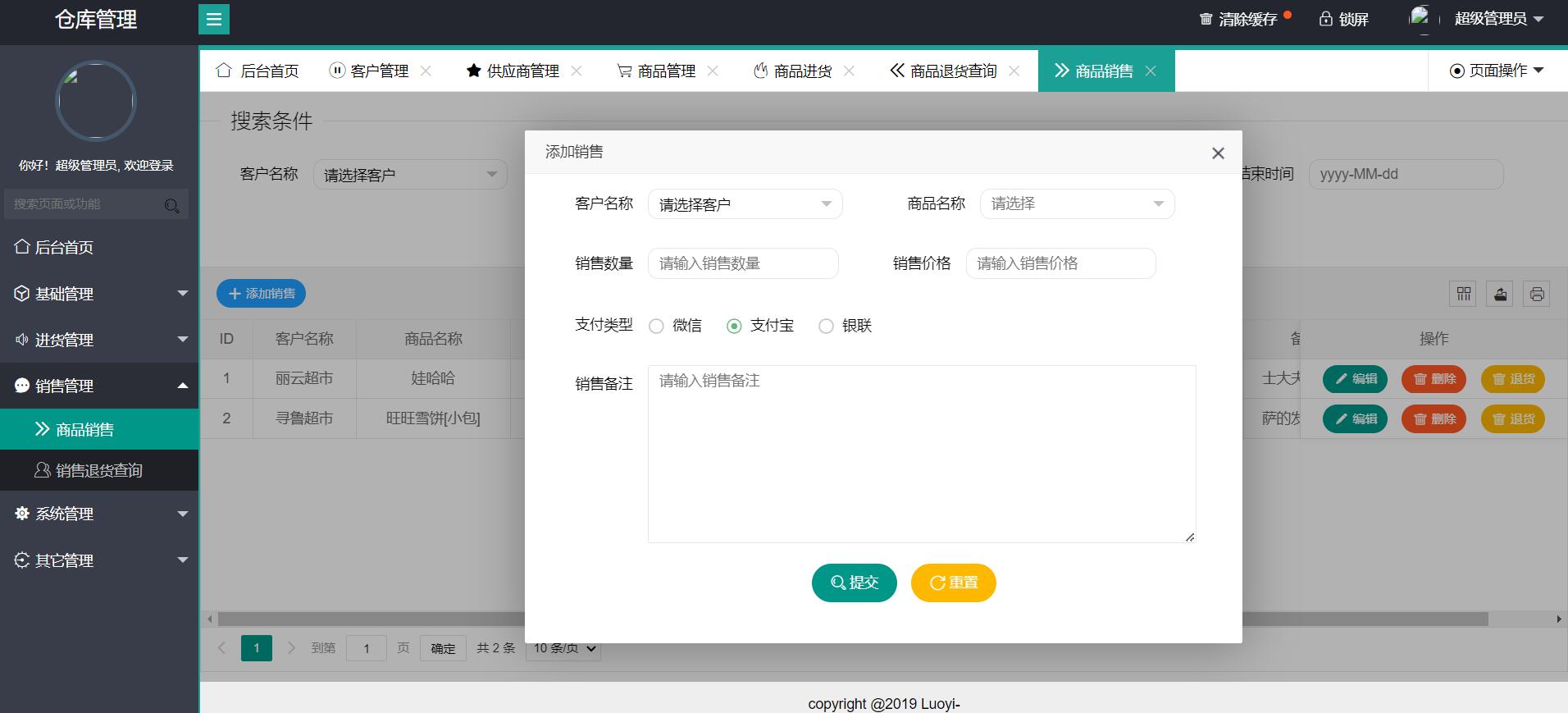Click the 结束时间 date input
Screen dimensions: 1568x713
(1406, 175)
